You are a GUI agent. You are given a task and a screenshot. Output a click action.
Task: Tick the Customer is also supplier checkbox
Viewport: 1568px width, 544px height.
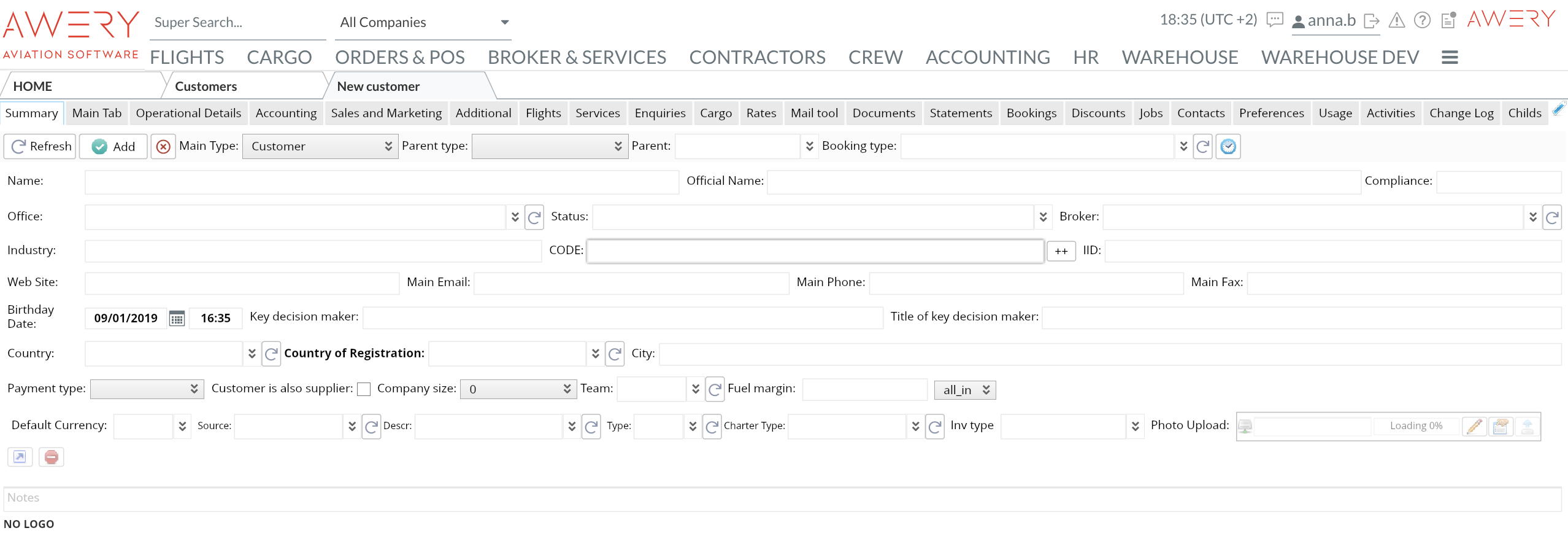coord(364,389)
